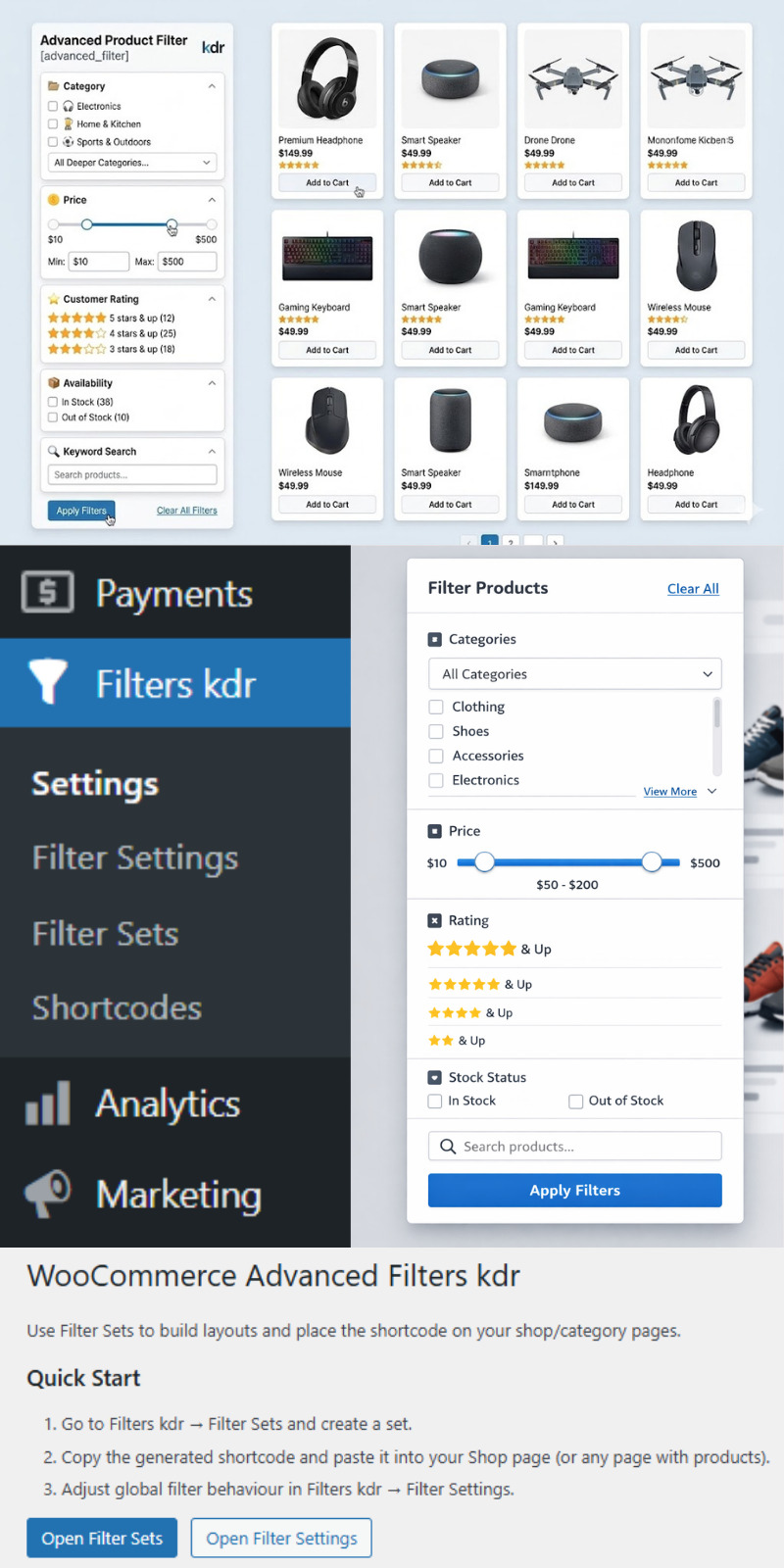This screenshot has width=784, height=1568.
Task: Toggle the Rating section checkbox
Action: click(435, 920)
